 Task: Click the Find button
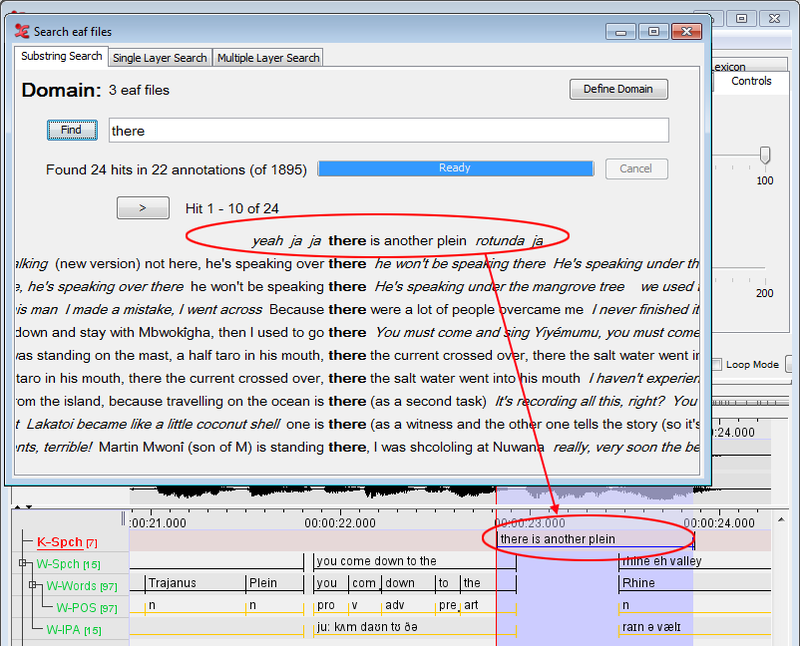pyautogui.click(x=71, y=130)
